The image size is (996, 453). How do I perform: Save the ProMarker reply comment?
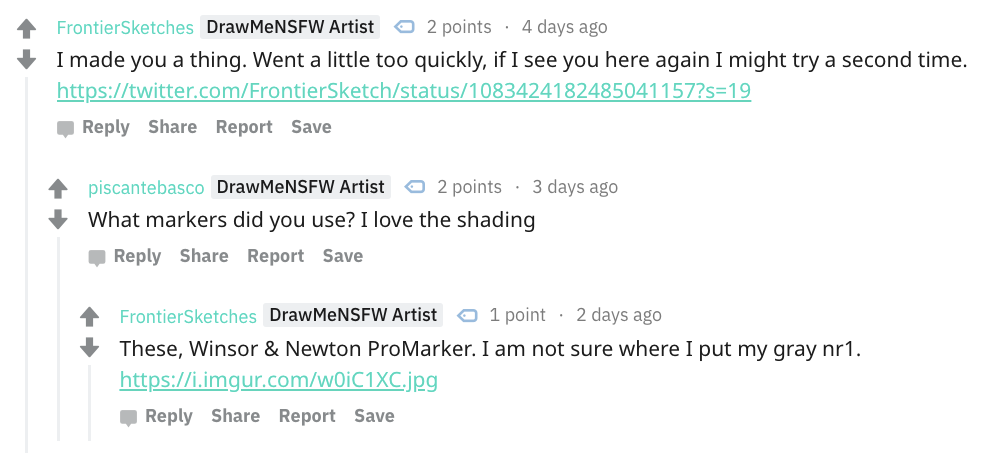click(x=374, y=416)
